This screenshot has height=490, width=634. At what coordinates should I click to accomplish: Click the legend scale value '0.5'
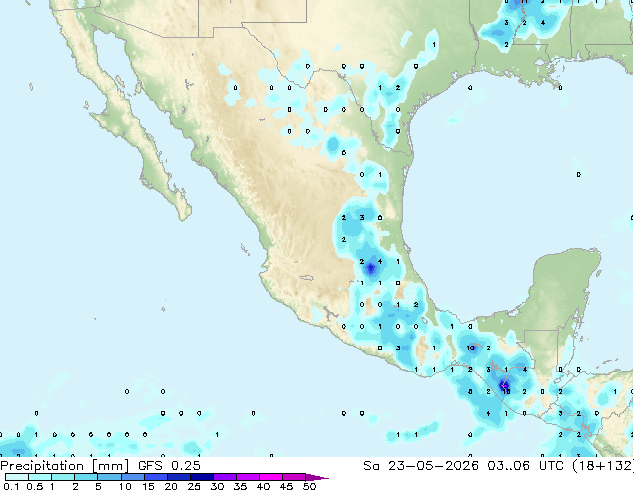point(34,486)
